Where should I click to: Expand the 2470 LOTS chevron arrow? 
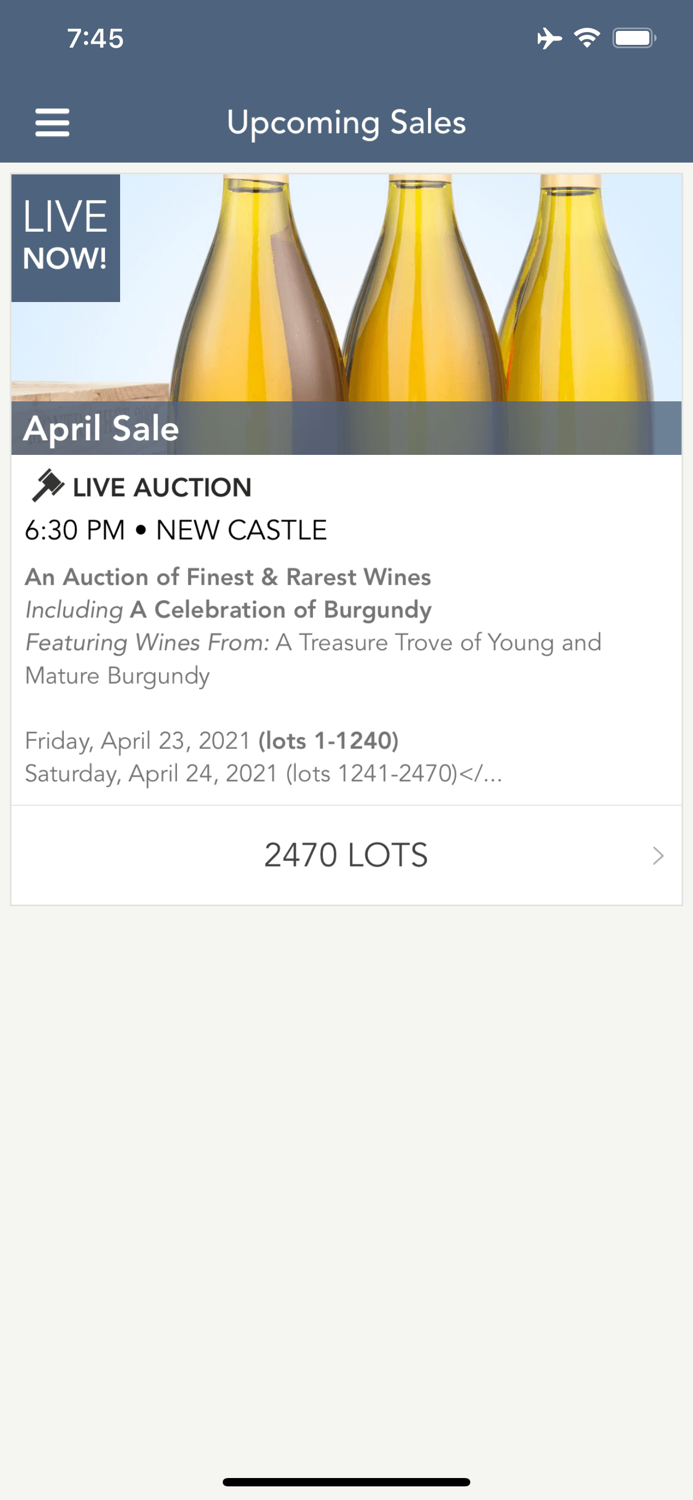pos(658,855)
